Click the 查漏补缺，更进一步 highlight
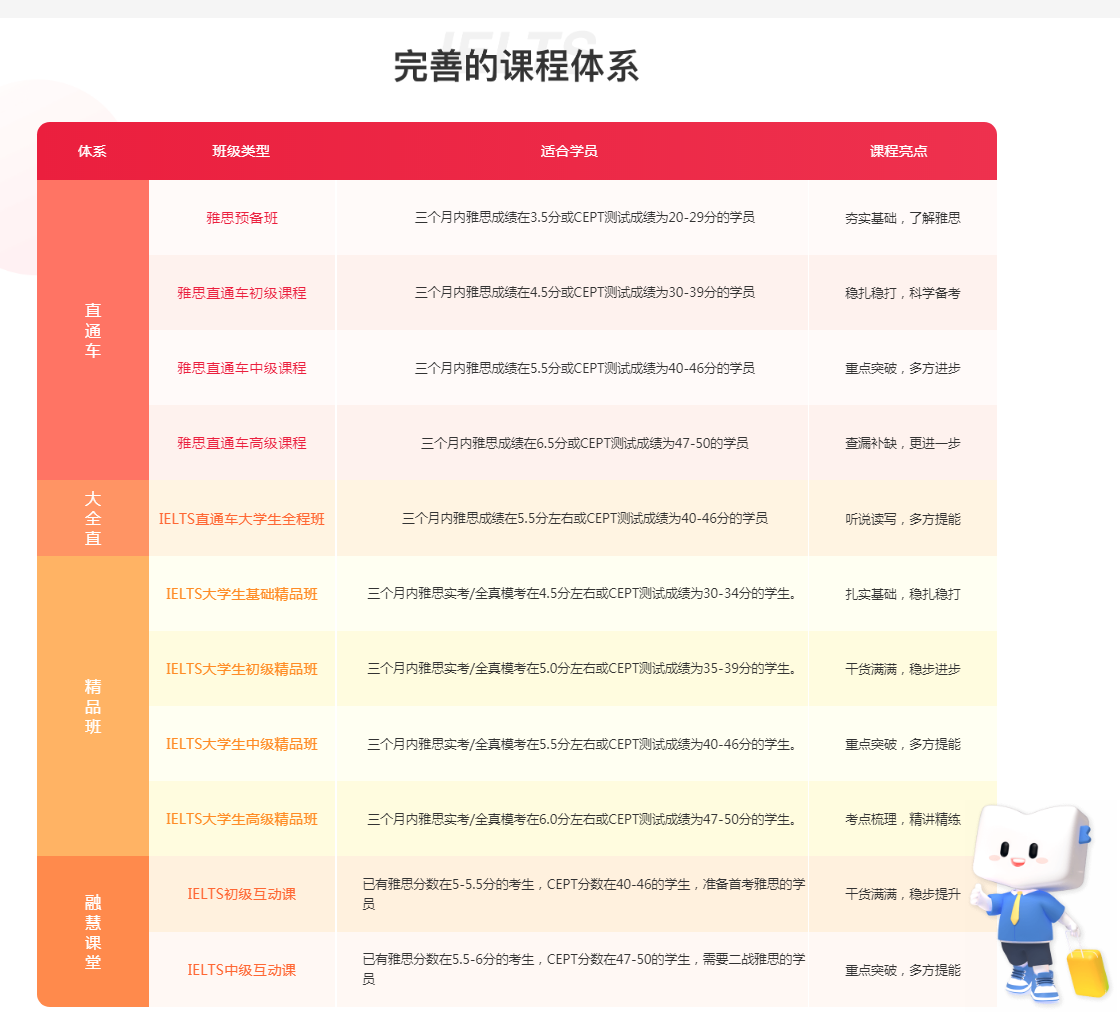 coord(903,443)
